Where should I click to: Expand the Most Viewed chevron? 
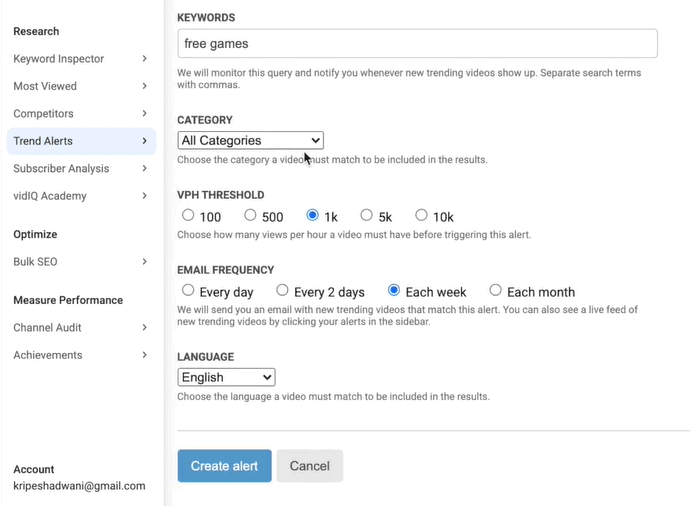pyautogui.click(x=144, y=86)
